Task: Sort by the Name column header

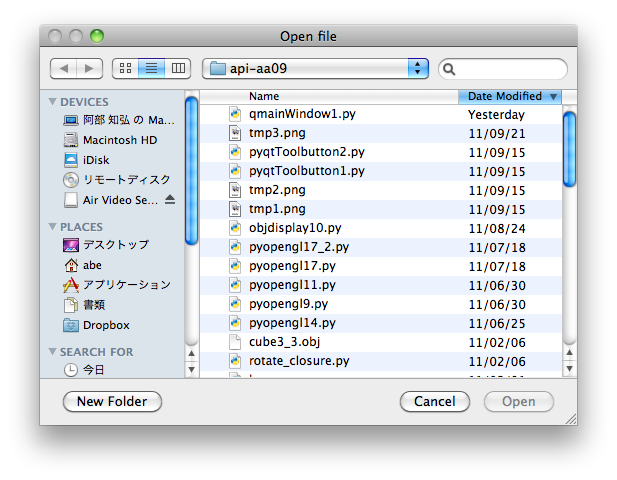Action: point(329,96)
